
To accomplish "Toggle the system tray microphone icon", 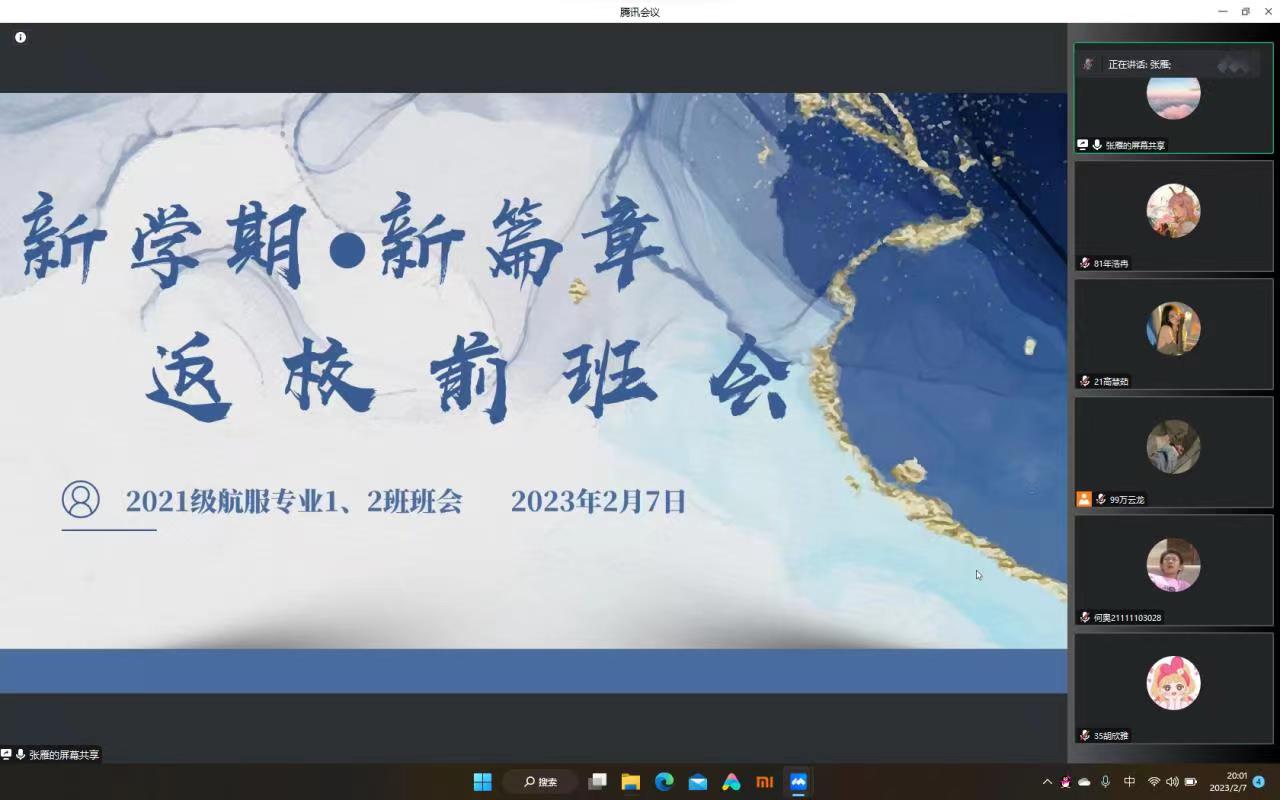I will coord(1105,782).
